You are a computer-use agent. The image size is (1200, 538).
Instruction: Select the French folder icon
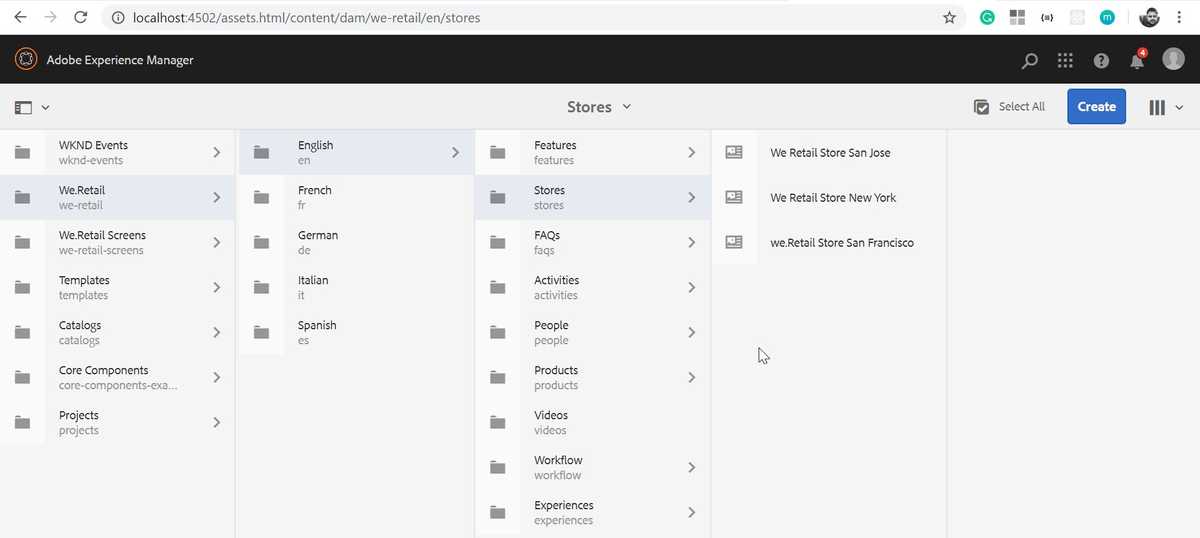[261, 198]
